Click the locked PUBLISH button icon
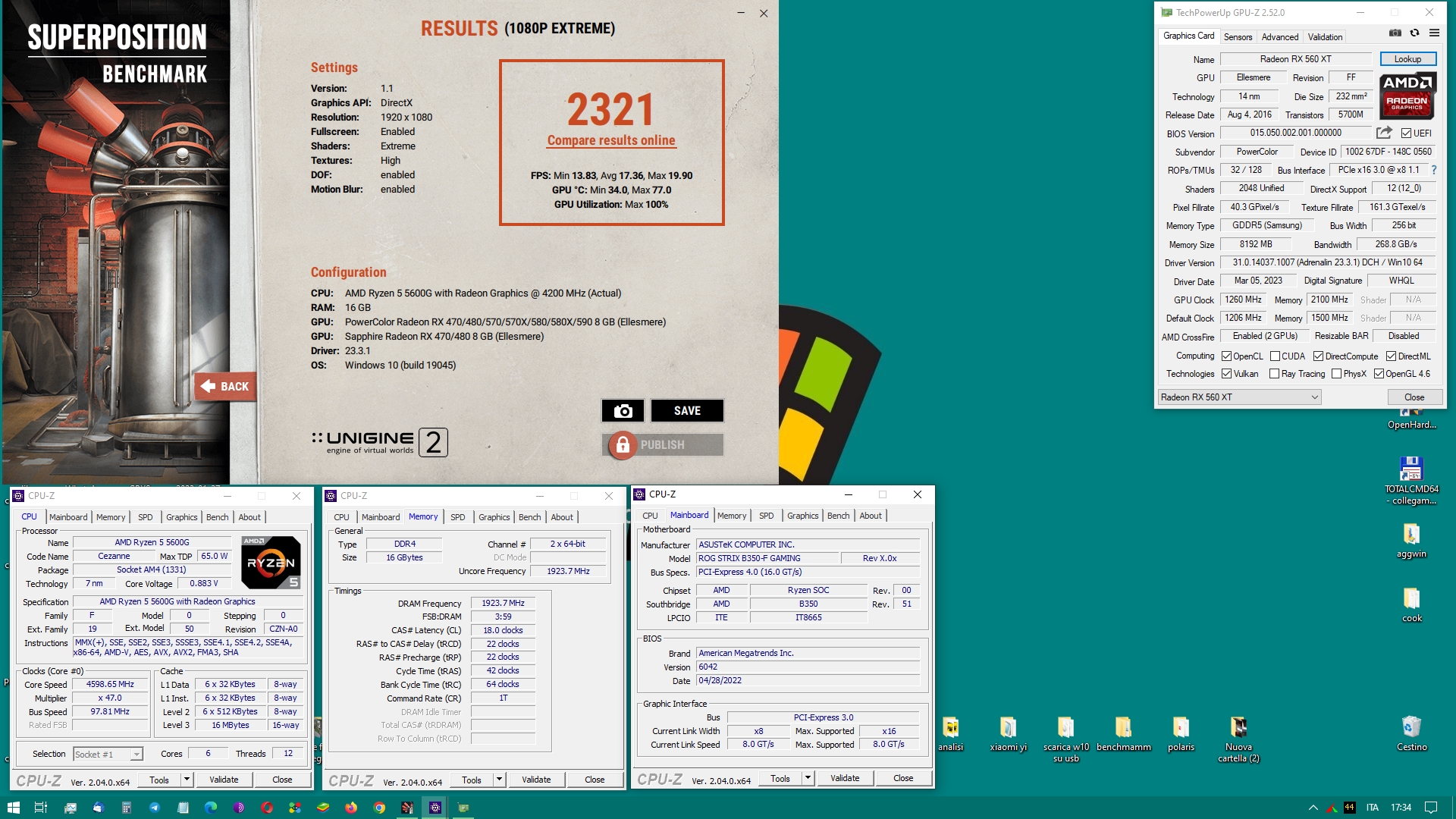The image size is (1456, 819). (623, 445)
